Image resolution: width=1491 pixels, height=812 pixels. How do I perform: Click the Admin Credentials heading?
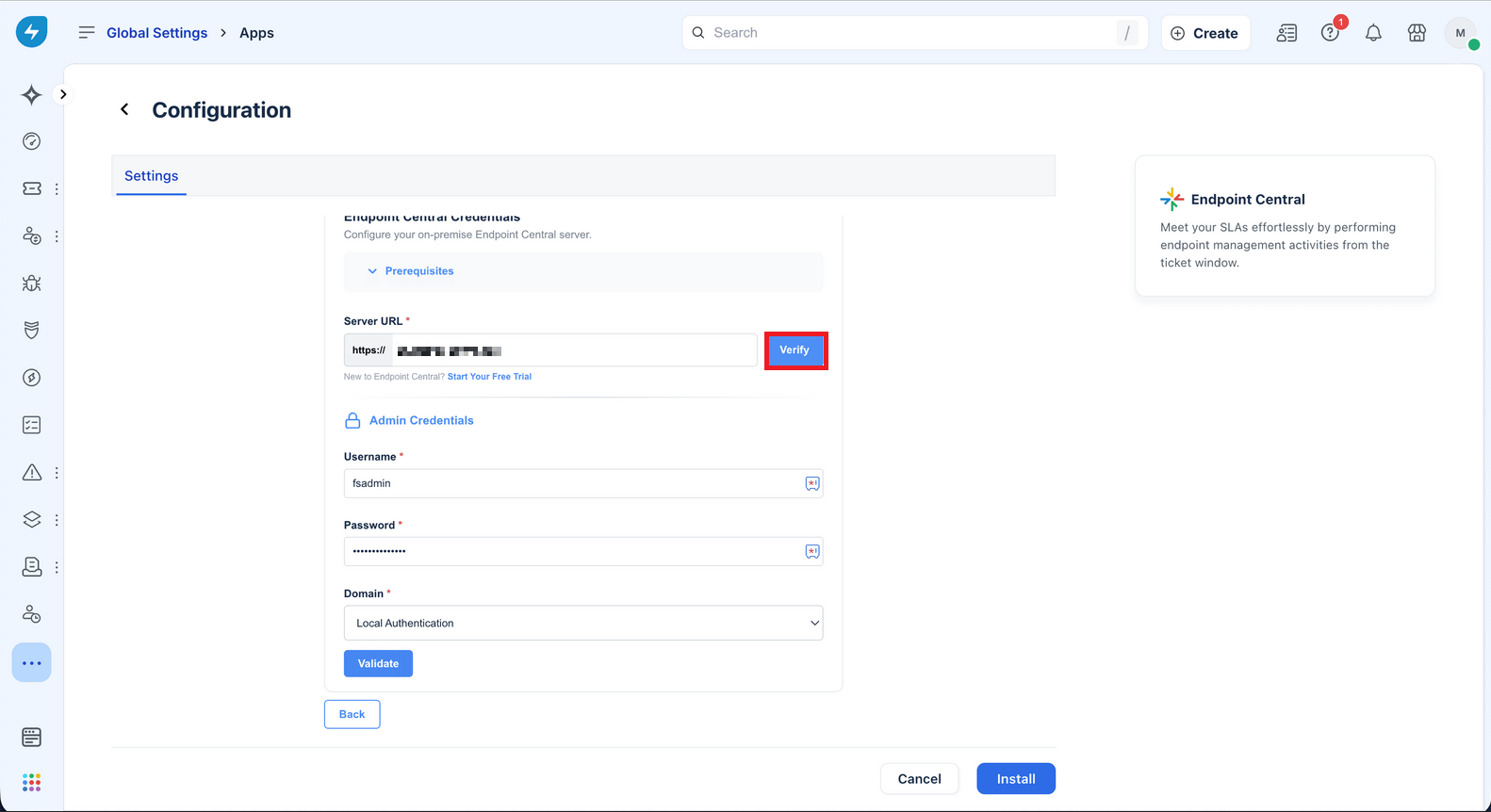421,420
